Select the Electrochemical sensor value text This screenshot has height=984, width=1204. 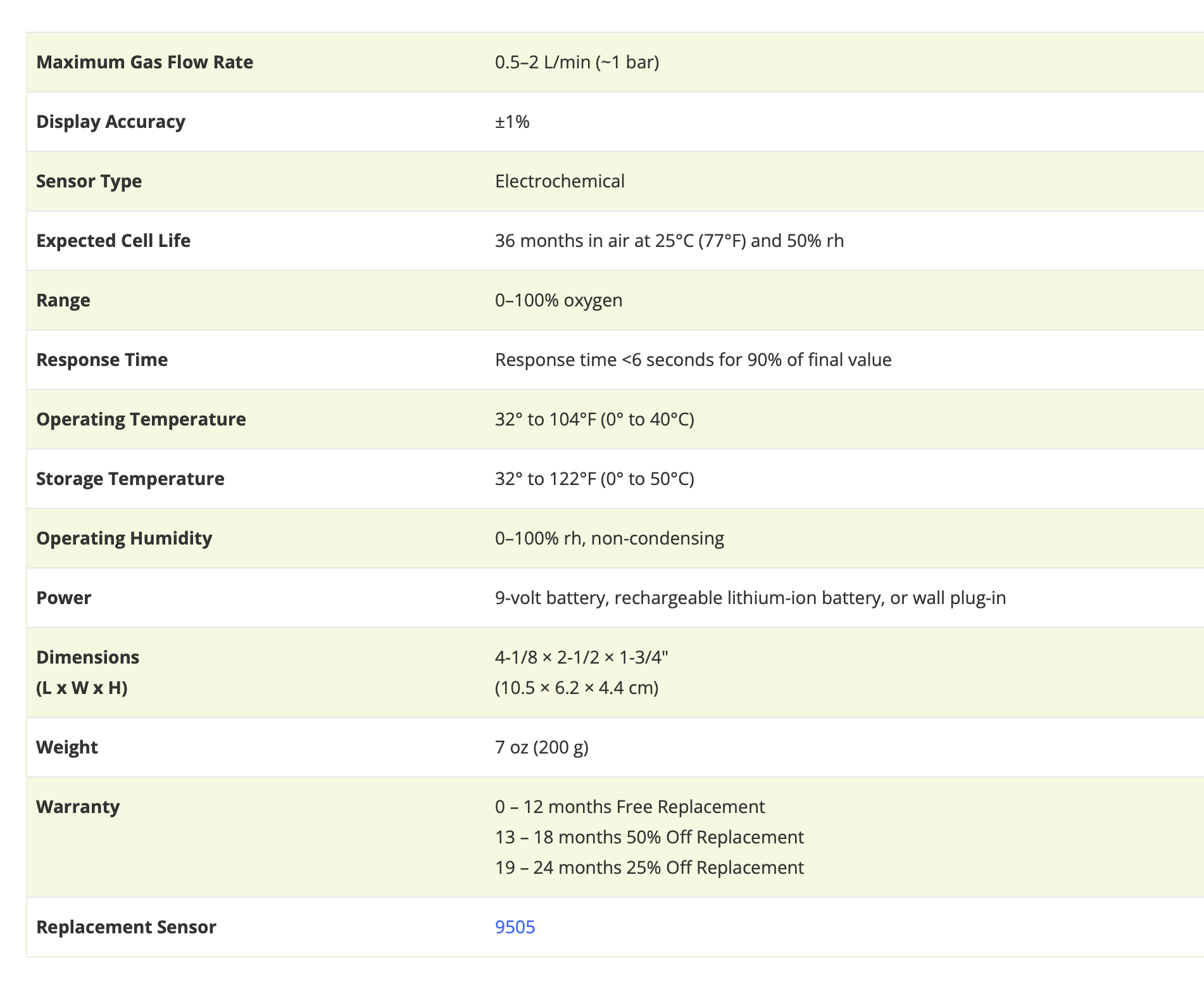point(560,181)
